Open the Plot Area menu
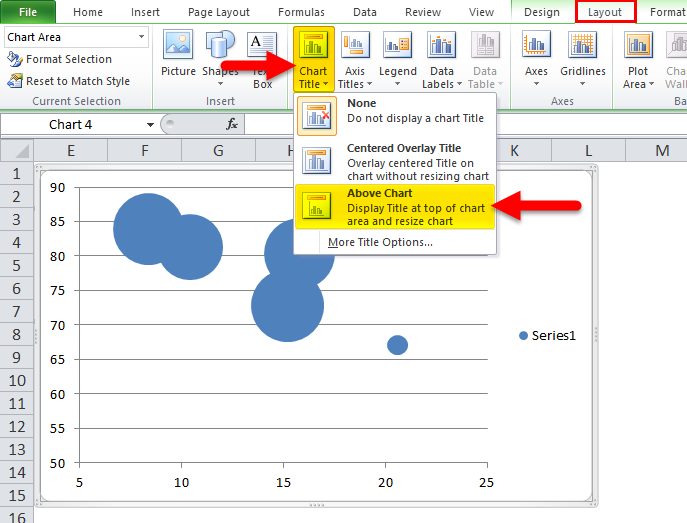This screenshot has height=523, width=687. (638, 58)
